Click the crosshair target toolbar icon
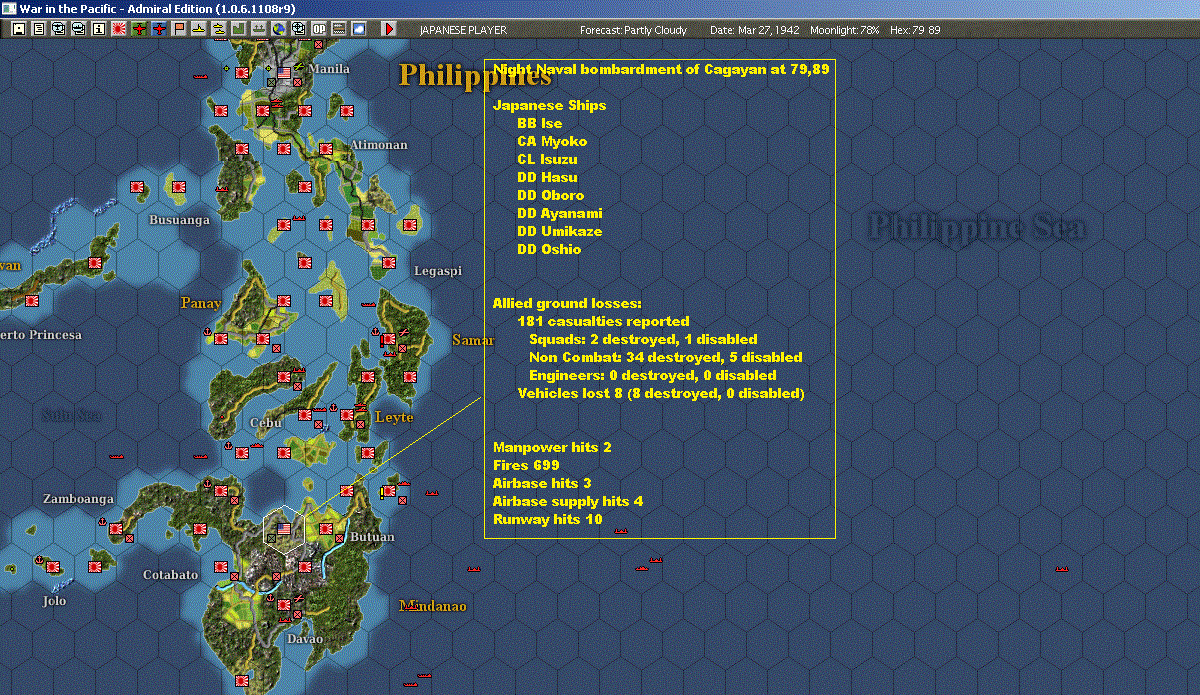Image resolution: width=1200 pixels, height=695 pixels. (x=299, y=30)
